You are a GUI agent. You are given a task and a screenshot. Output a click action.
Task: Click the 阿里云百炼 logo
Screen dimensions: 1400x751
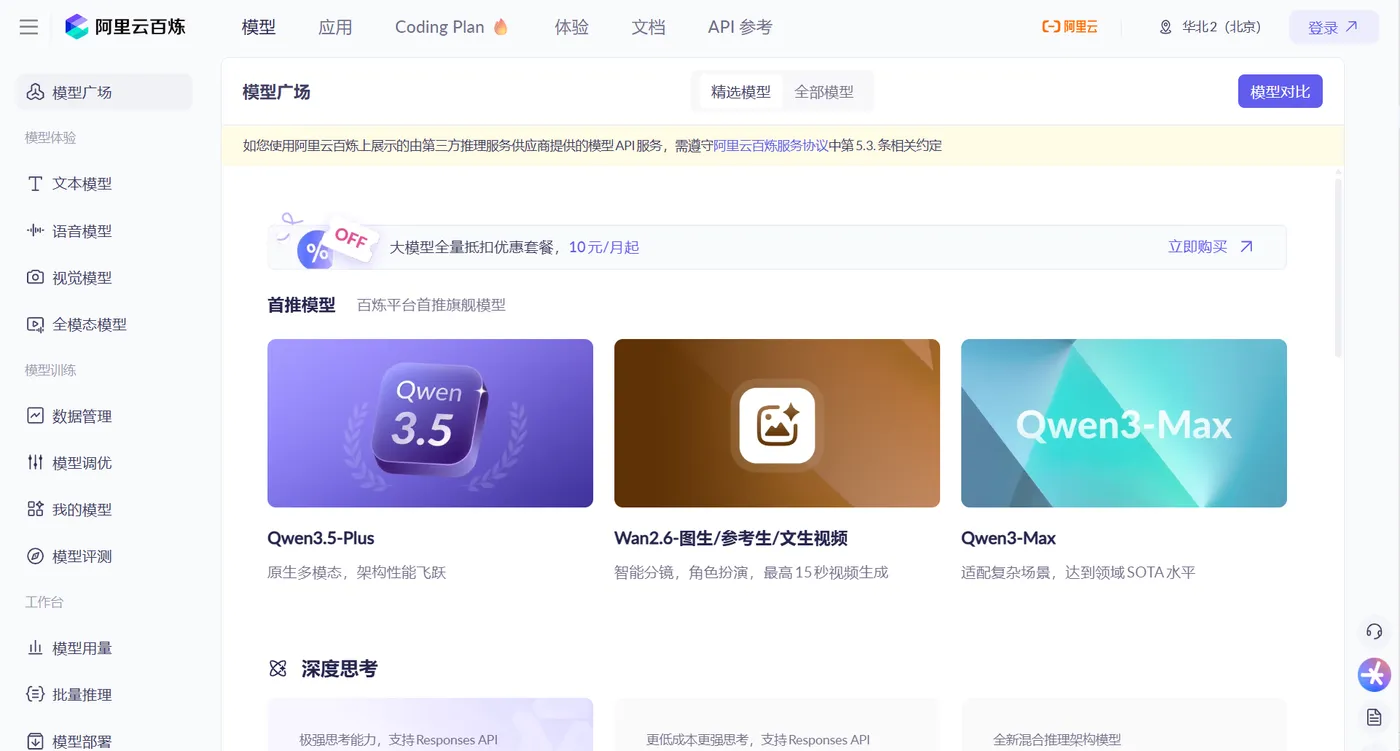tap(125, 27)
